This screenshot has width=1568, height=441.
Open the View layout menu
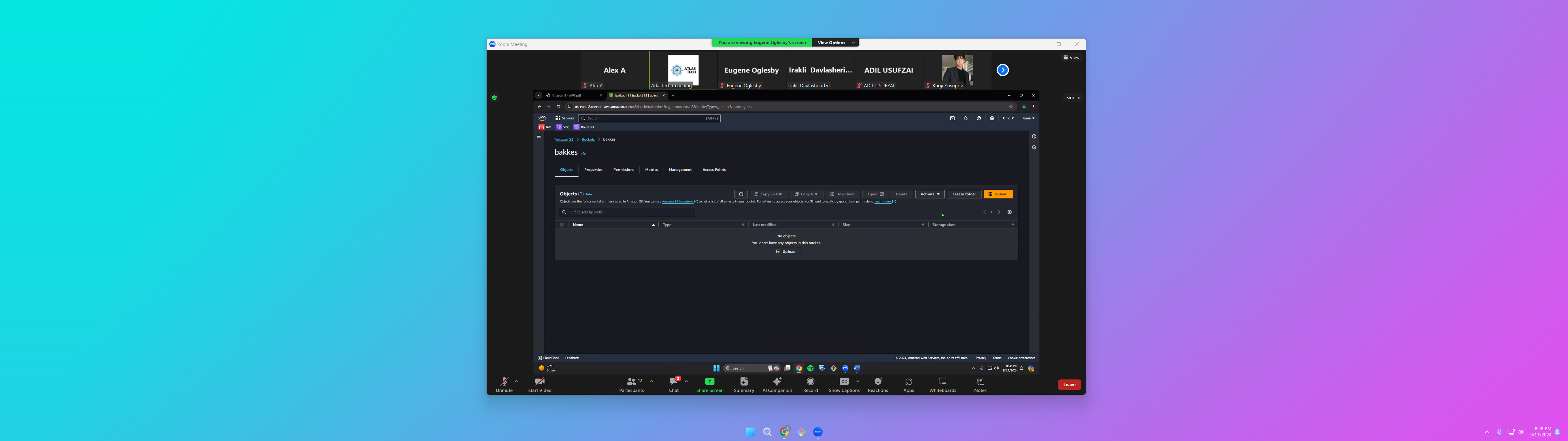point(1071,58)
